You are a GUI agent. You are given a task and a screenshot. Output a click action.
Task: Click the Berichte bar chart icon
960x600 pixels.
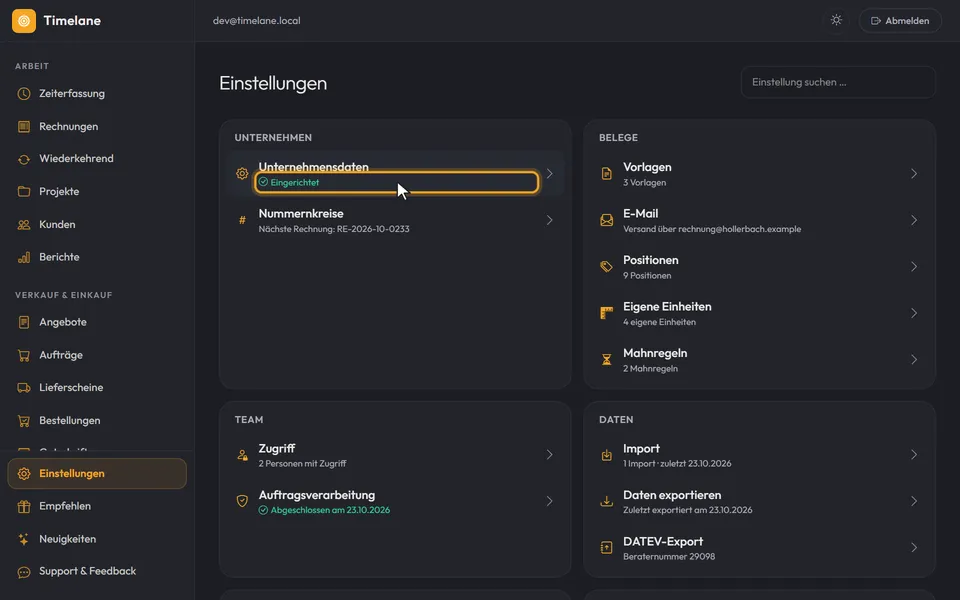coord(24,257)
